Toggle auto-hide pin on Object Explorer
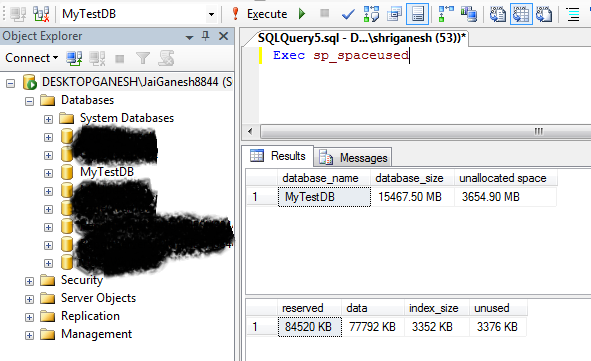Viewport: 591px width, 361px height. [205, 36]
